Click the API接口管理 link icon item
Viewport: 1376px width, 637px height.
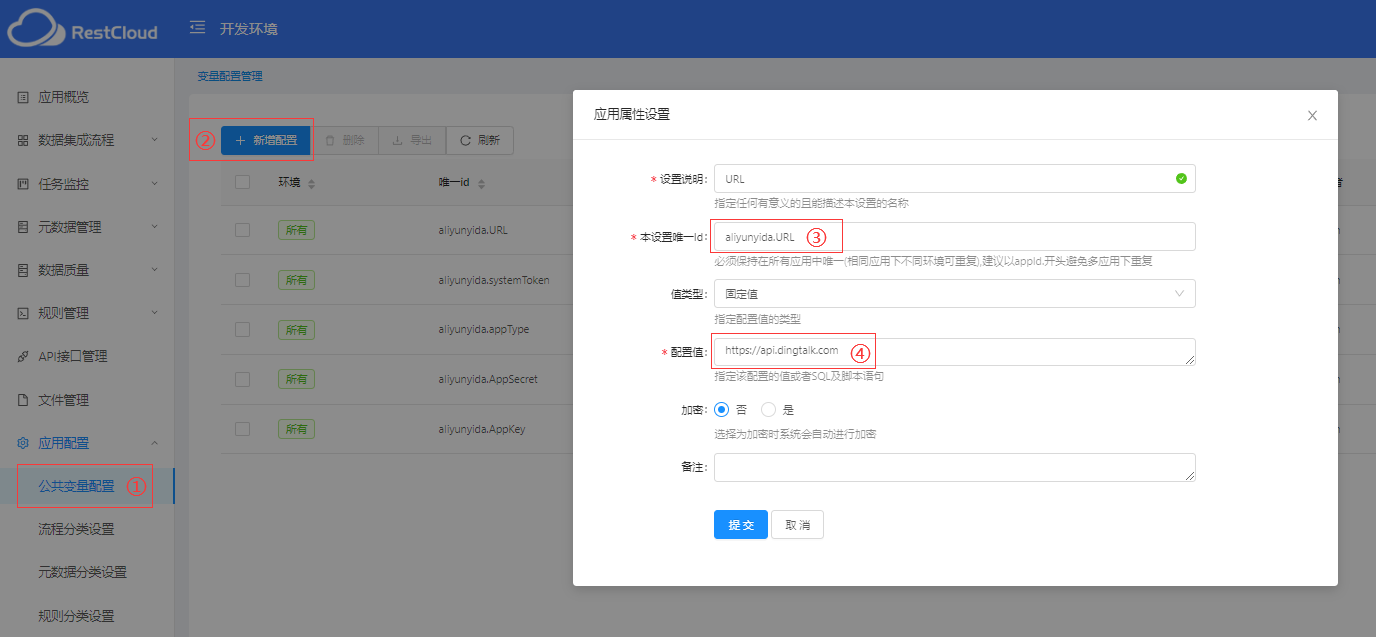72,356
